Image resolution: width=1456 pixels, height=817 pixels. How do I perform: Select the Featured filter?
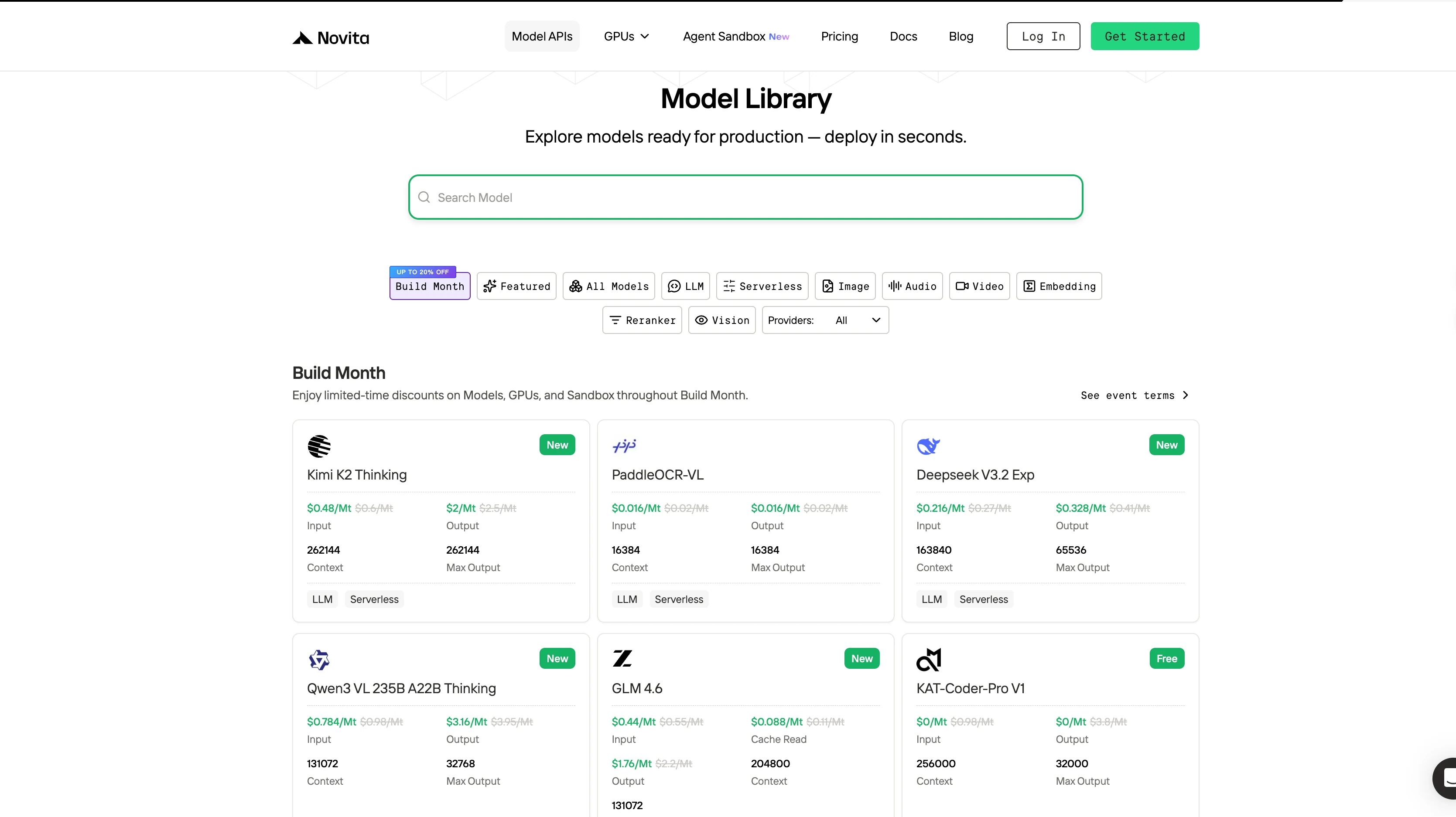(x=516, y=286)
